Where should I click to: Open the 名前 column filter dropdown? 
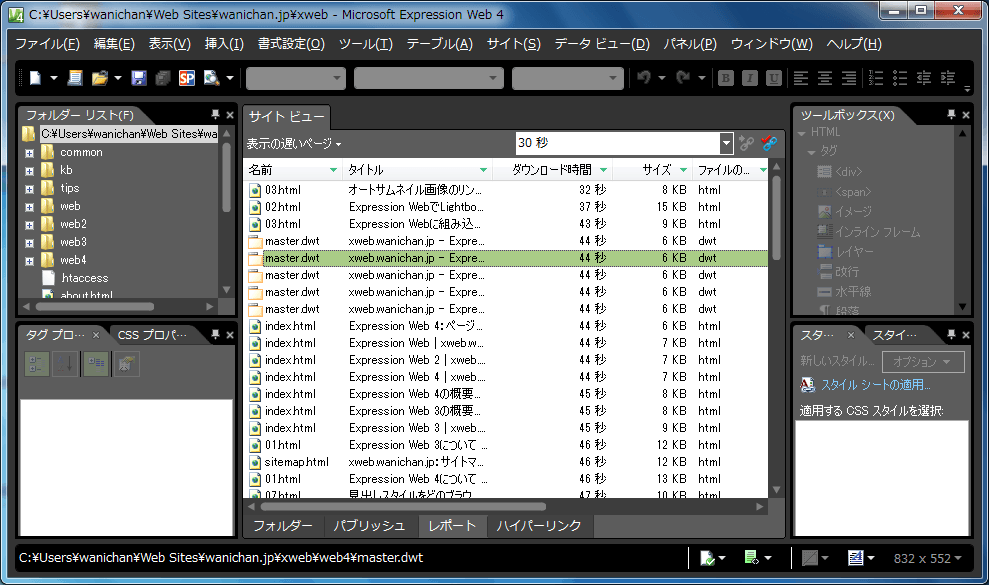(x=333, y=170)
